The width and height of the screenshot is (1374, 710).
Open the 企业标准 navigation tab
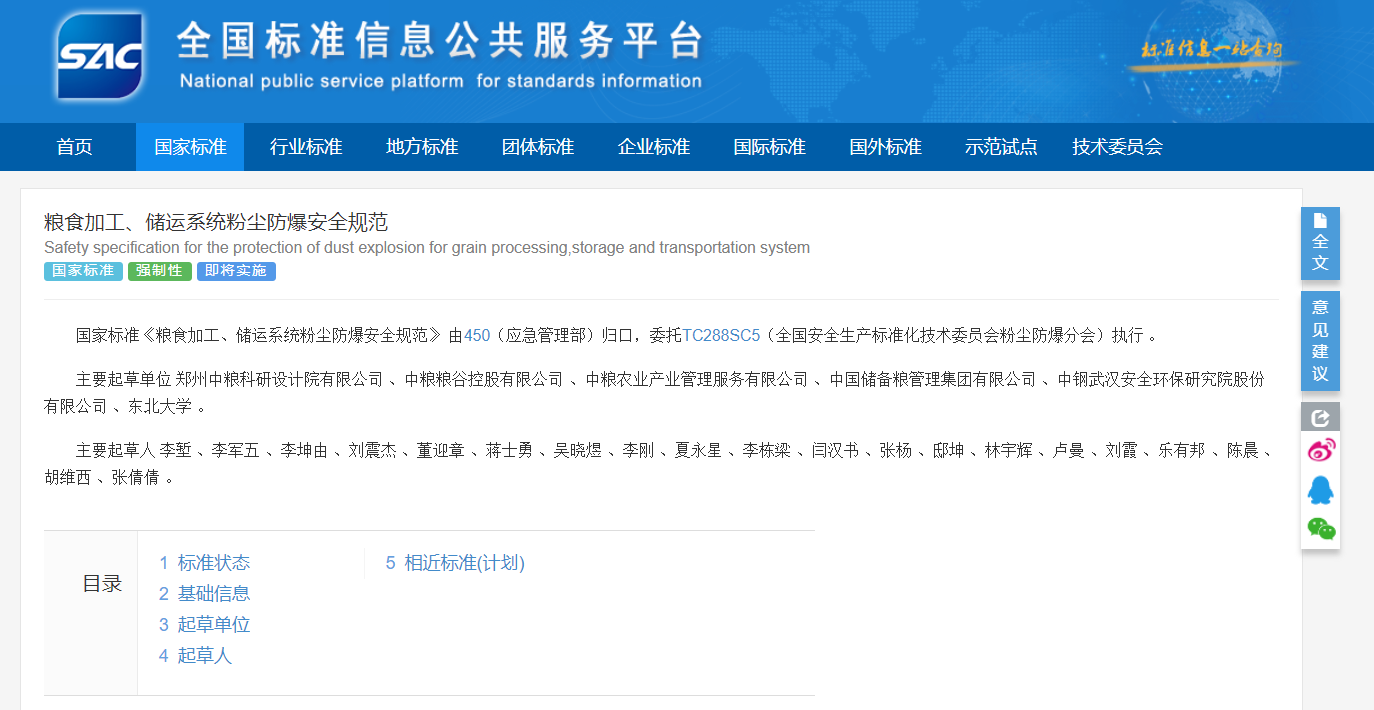[654, 147]
